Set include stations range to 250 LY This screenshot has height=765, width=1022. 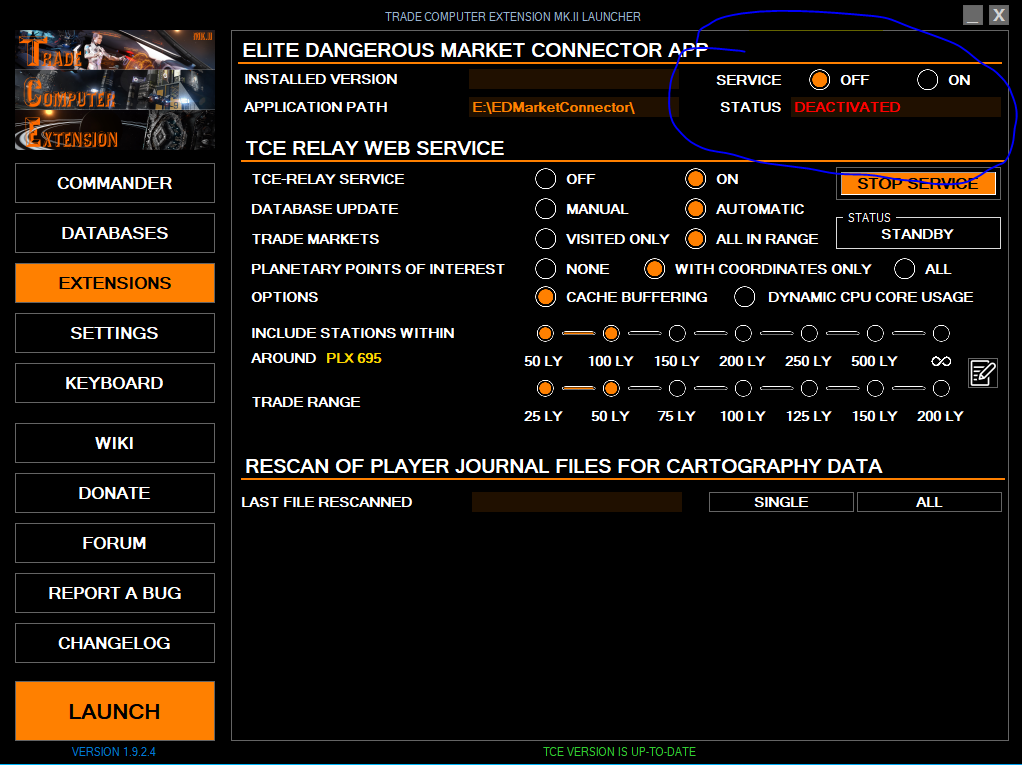tap(809, 334)
